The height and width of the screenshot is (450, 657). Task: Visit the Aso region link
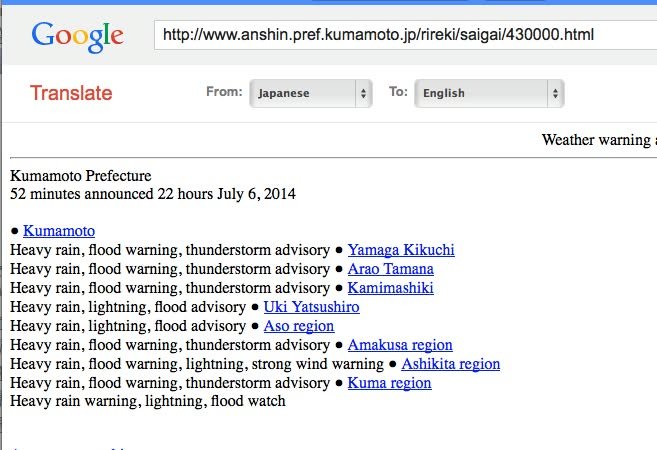pos(299,326)
